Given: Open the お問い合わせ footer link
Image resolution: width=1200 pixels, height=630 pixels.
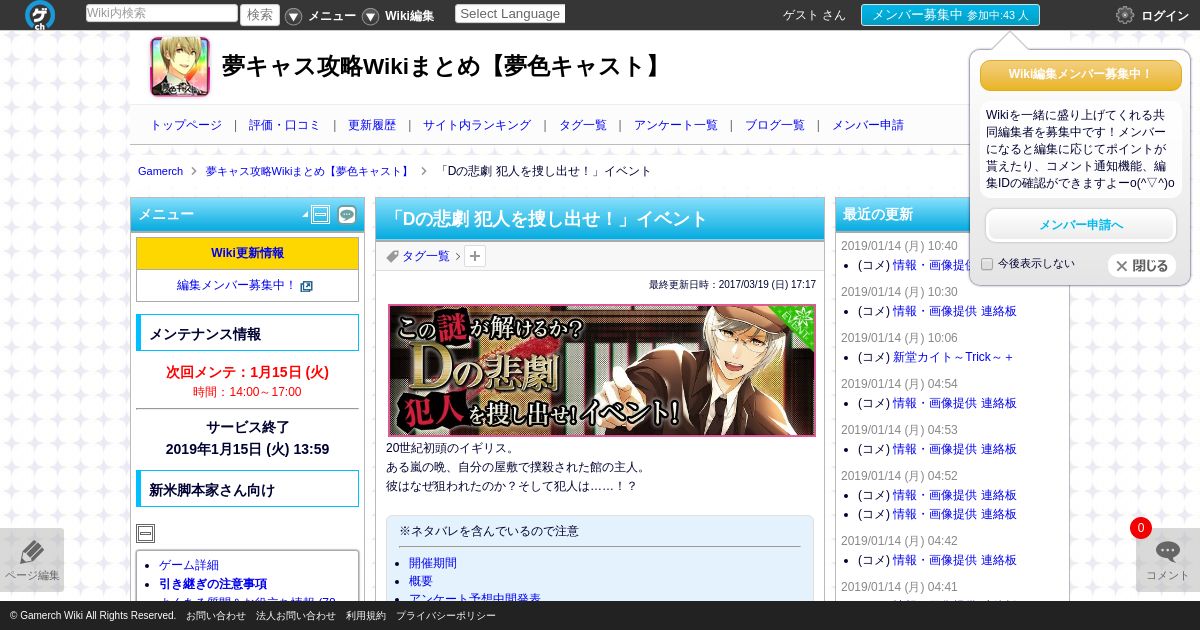Looking at the screenshot, I should [215, 616].
